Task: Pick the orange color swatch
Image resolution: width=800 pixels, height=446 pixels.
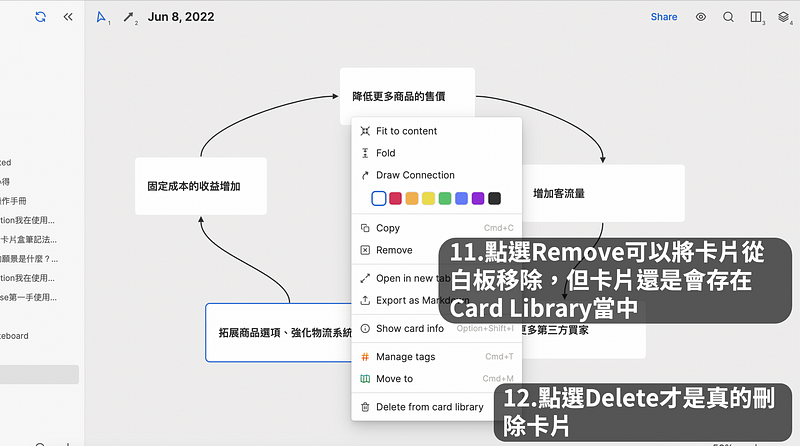Action: click(x=412, y=198)
